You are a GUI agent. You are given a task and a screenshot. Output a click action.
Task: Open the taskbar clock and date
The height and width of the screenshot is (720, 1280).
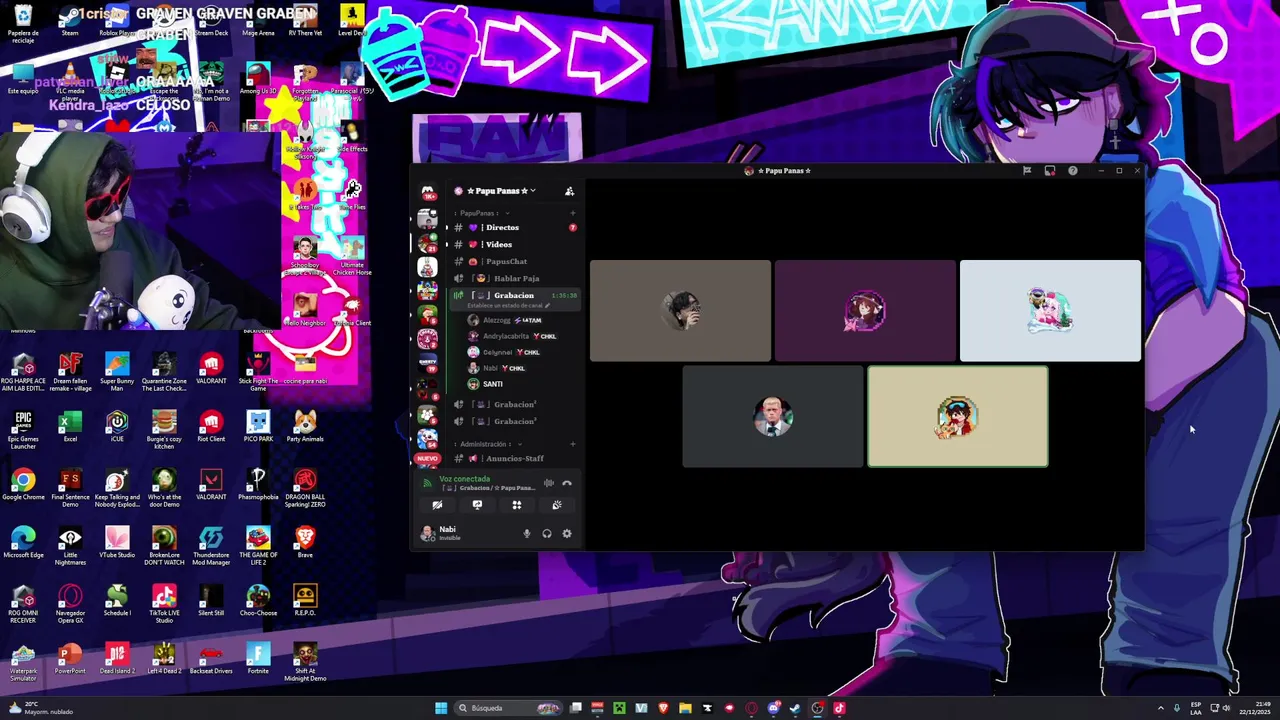pyautogui.click(x=1253, y=708)
